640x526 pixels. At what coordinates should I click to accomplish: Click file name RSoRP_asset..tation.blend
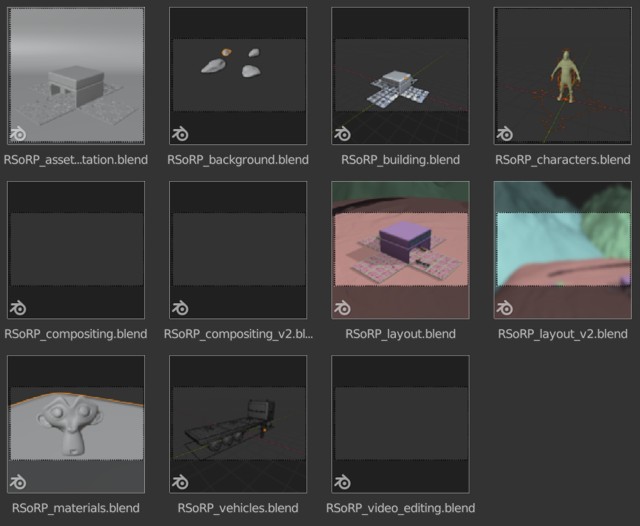pos(76,160)
